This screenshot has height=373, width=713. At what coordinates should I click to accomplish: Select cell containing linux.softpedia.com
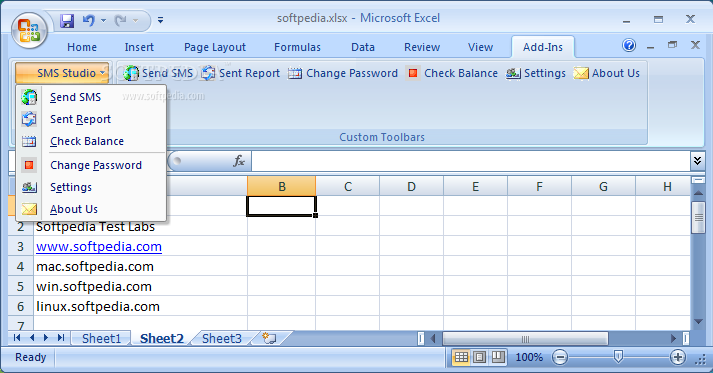click(x=141, y=306)
